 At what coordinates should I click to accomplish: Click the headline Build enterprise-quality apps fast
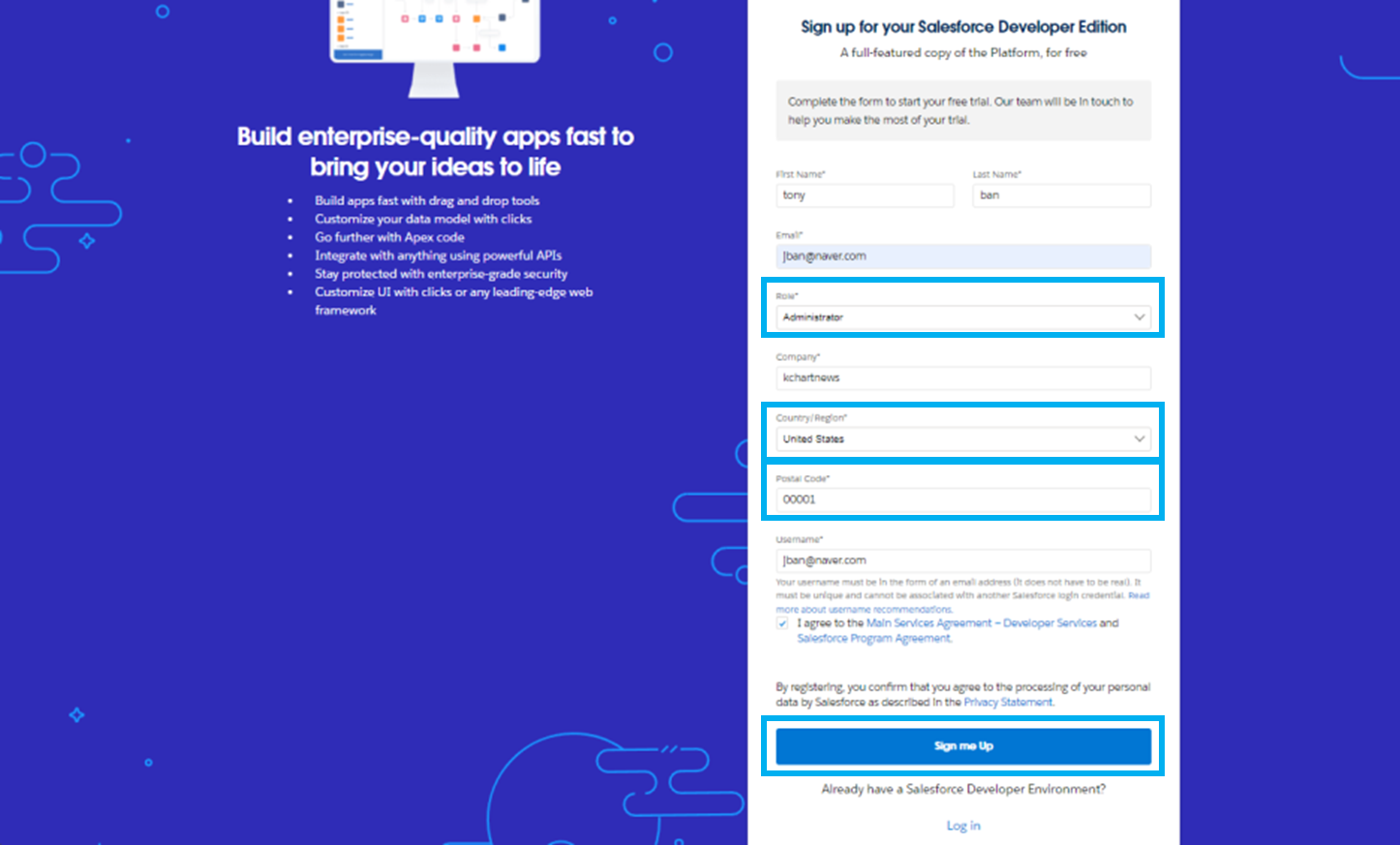(436, 152)
